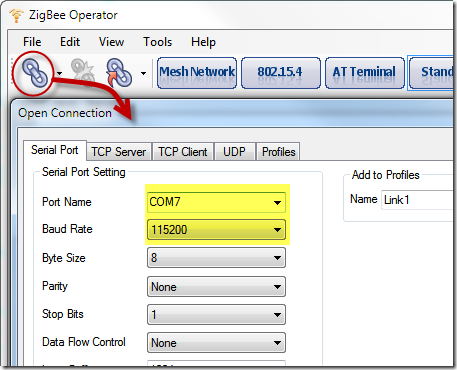Open the Port Name dropdown showing COM7
The width and height of the screenshot is (457, 370).
coord(216,202)
